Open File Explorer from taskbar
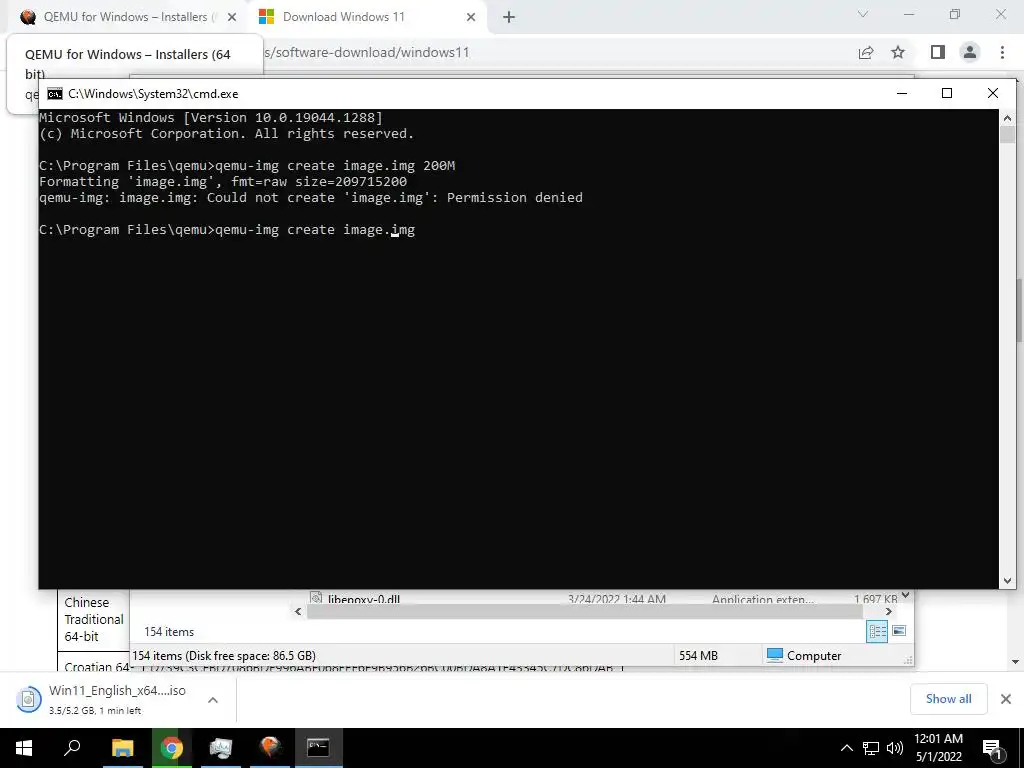This screenshot has height=768, width=1024. click(122, 748)
